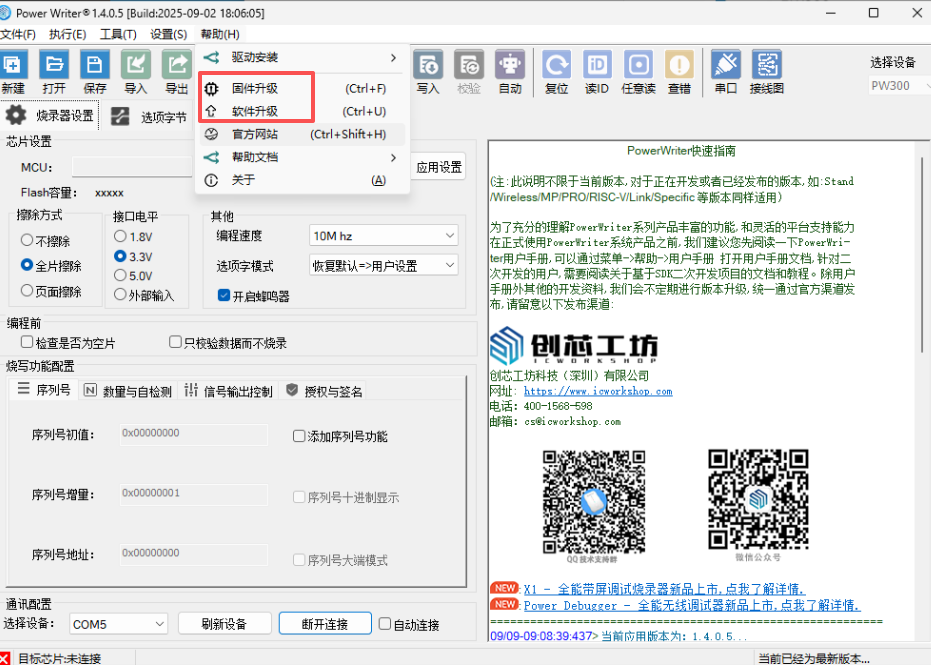
Task: Click the 官方网站 globe icon in menu
Action: click(x=211, y=134)
